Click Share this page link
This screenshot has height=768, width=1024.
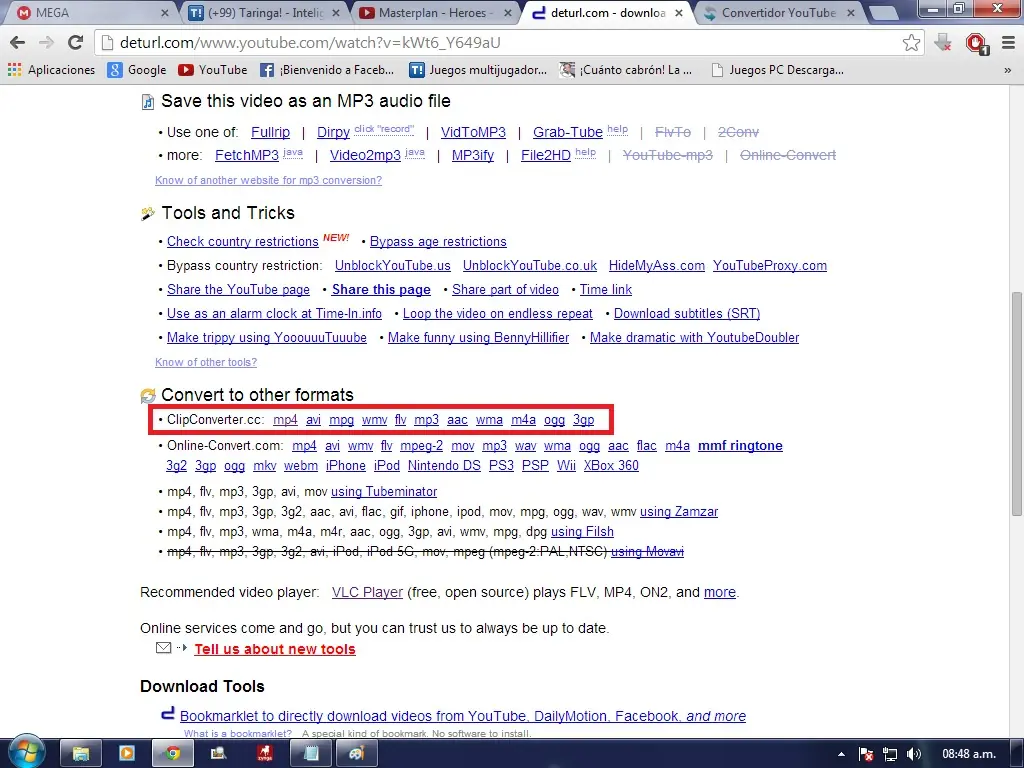coord(381,289)
